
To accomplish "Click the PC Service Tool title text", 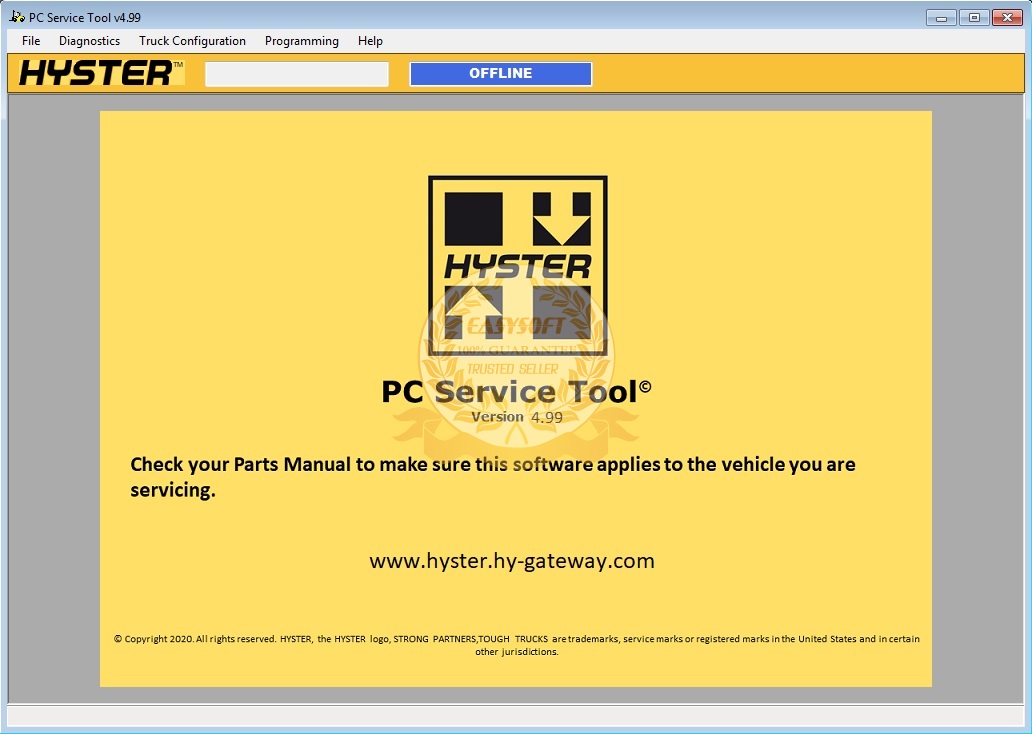I will tap(516, 392).
